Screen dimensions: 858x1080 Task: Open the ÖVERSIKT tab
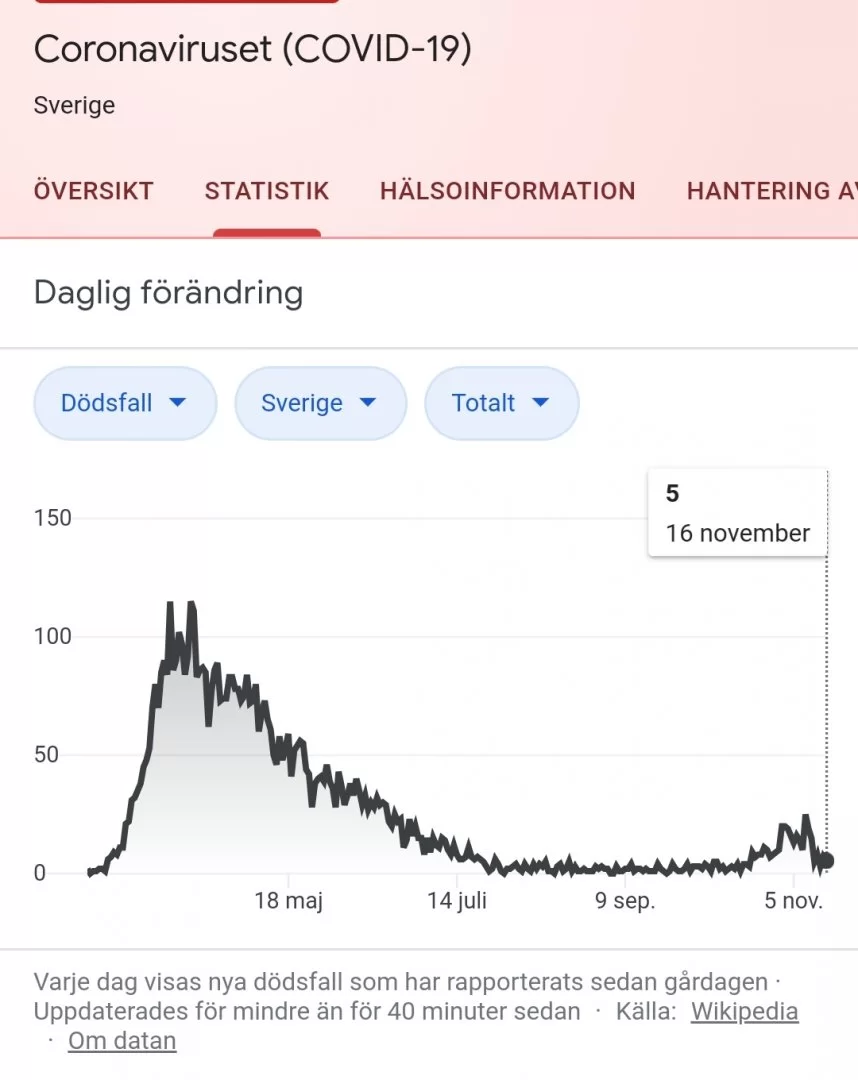tap(94, 191)
